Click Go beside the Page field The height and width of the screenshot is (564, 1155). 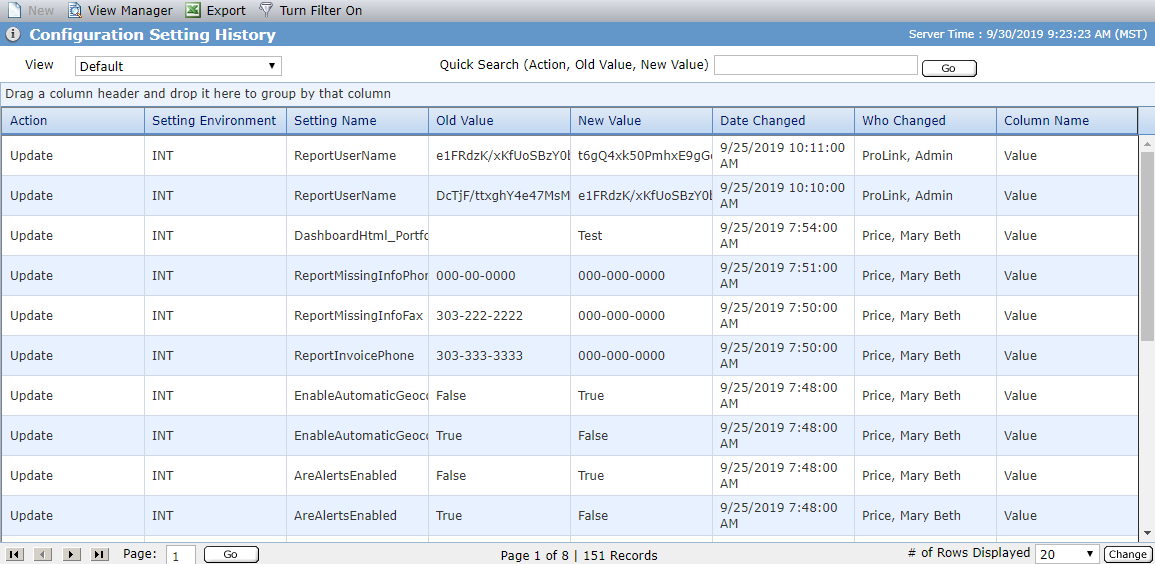point(231,554)
